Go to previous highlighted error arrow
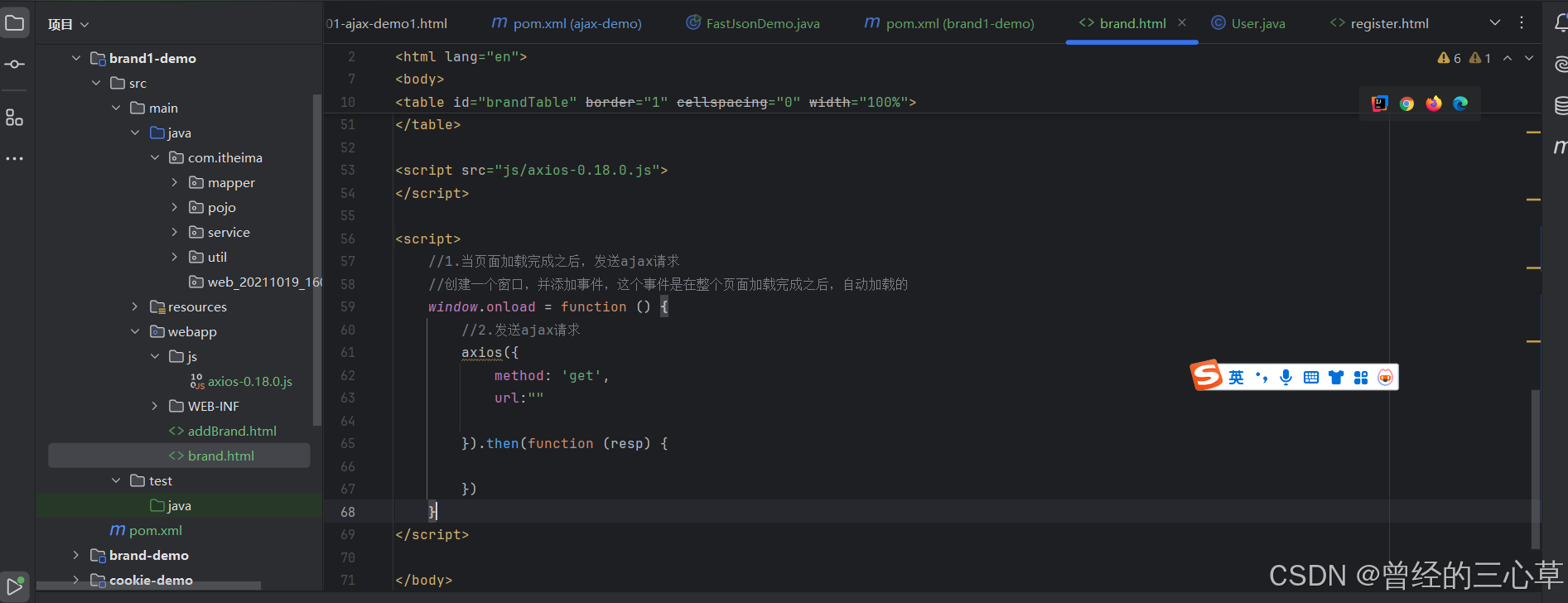Image resolution: width=1568 pixels, height=603 pixels. pyautogui.click(x=1508, y=58)
